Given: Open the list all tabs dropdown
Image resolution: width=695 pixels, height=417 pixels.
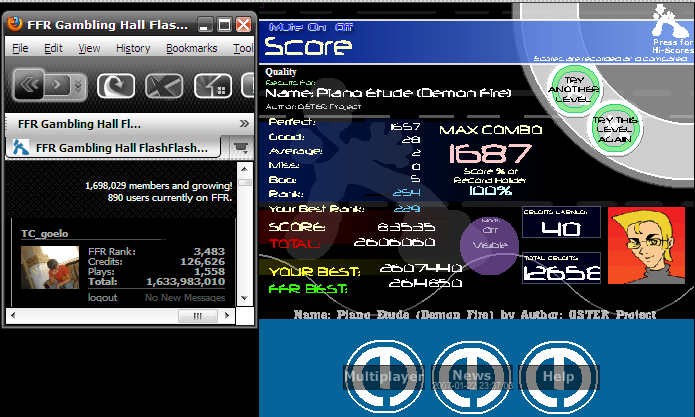Looking at the screenshot, I should click(x=241, y=147).
